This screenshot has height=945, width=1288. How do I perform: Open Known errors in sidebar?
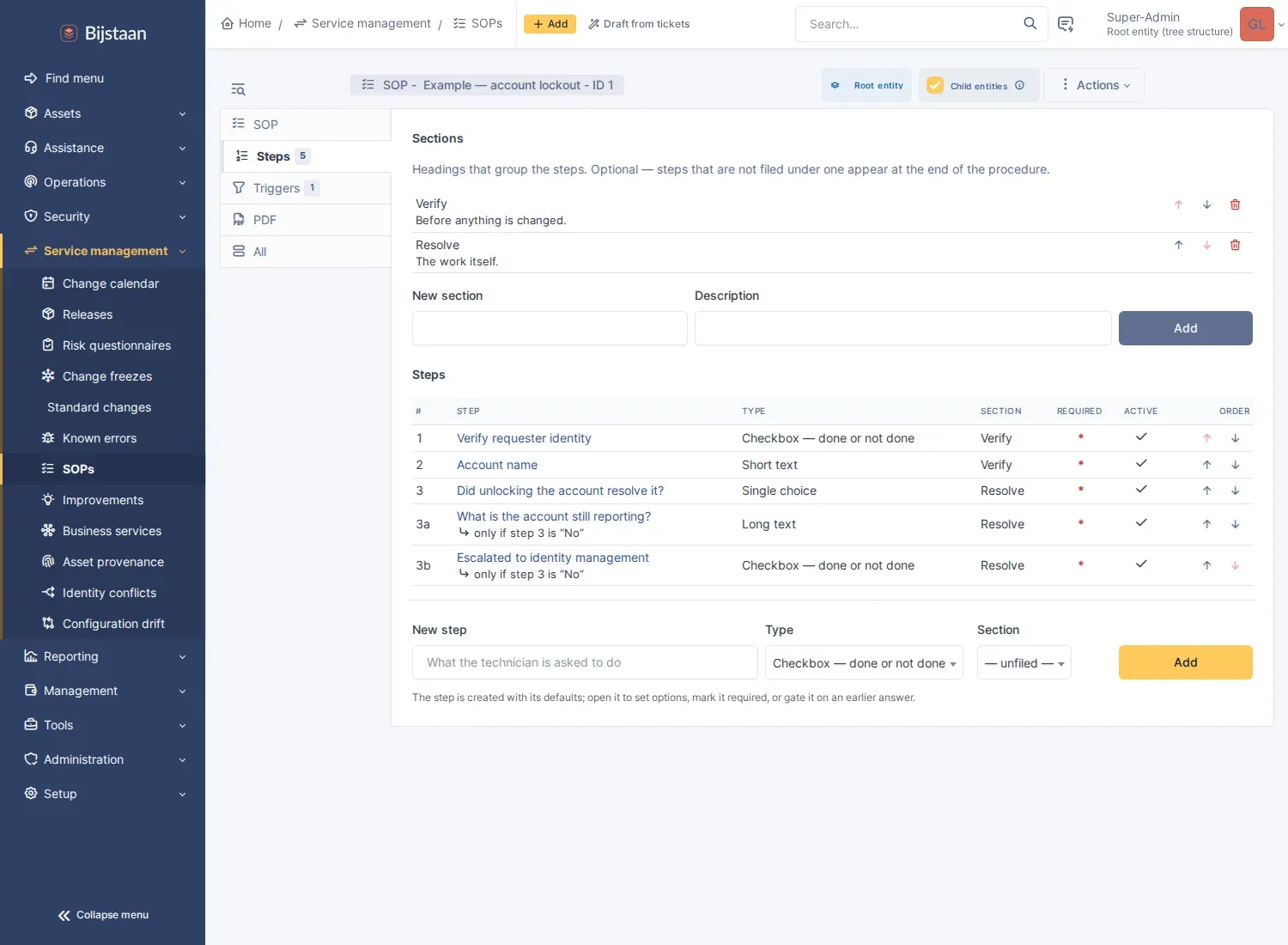(103, 438)
